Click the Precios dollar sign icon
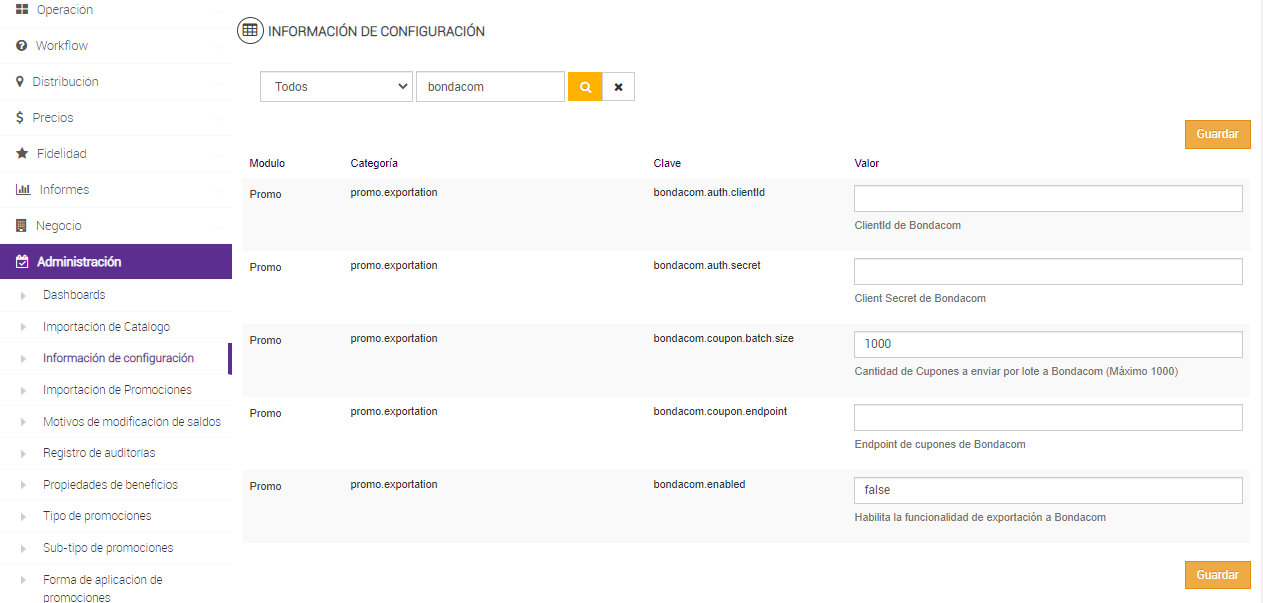Screen dimensions: 1263x603 coord(20,118)
